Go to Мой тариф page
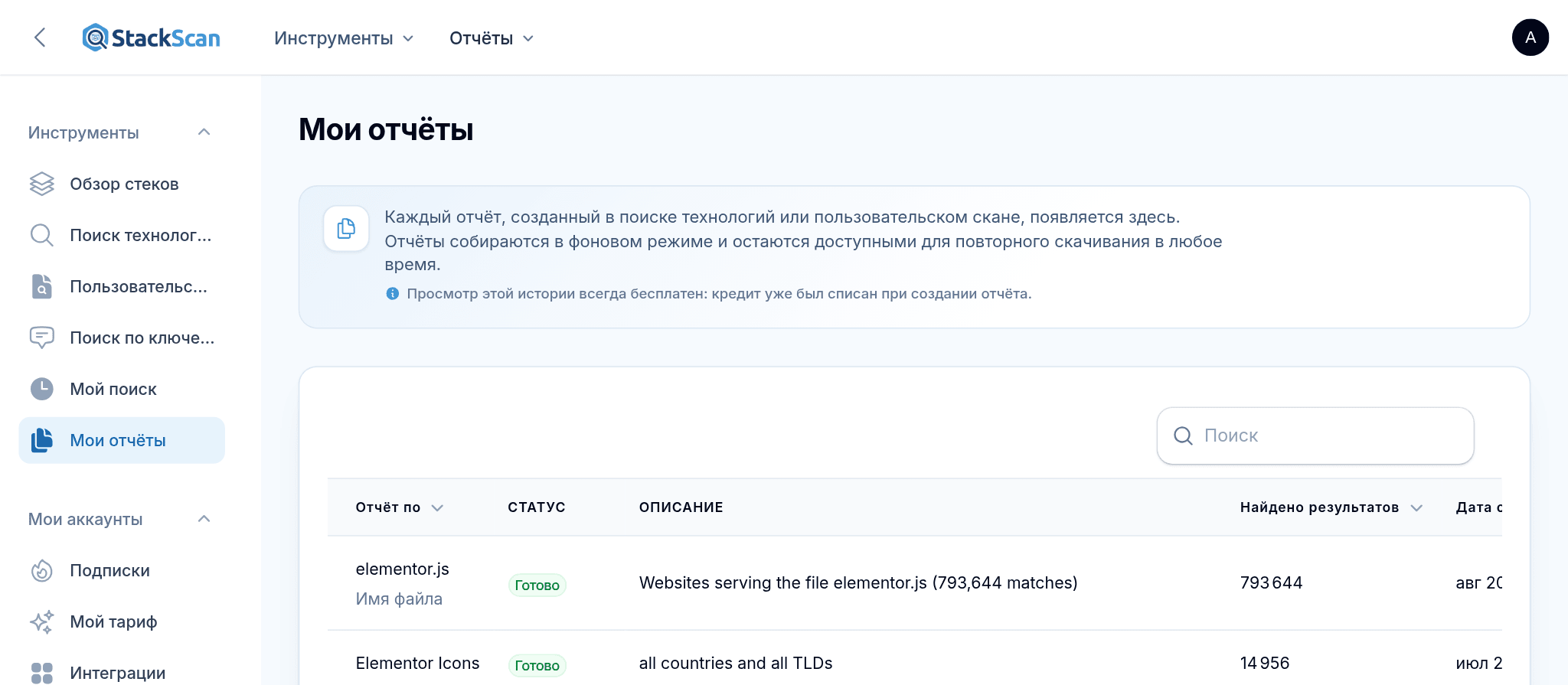 point(122,621)
